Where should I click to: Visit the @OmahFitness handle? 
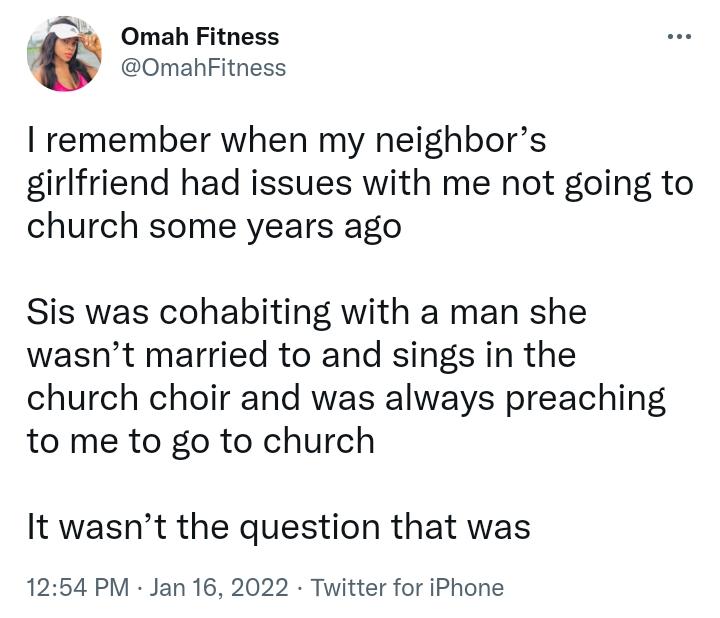(203, 68)
